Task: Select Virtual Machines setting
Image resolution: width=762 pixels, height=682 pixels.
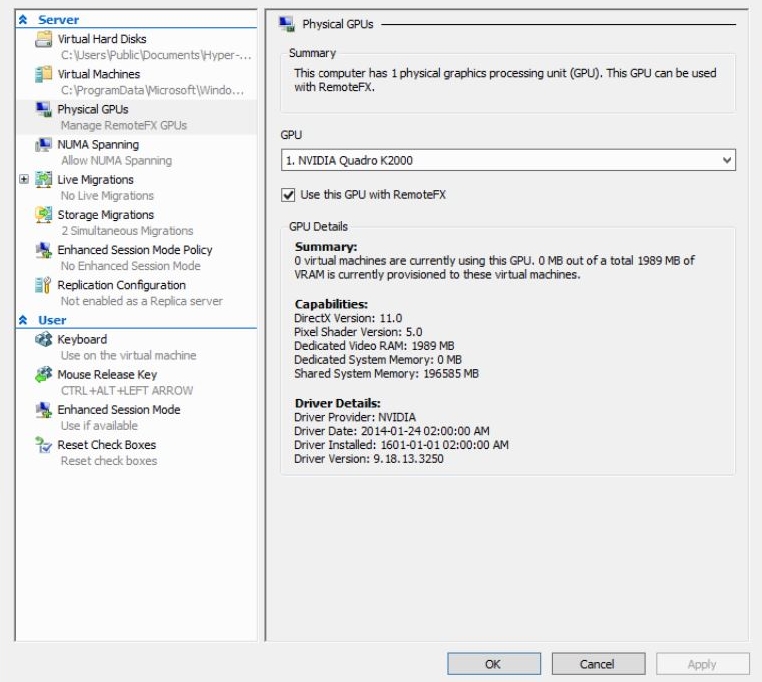Action: (99, 74)
